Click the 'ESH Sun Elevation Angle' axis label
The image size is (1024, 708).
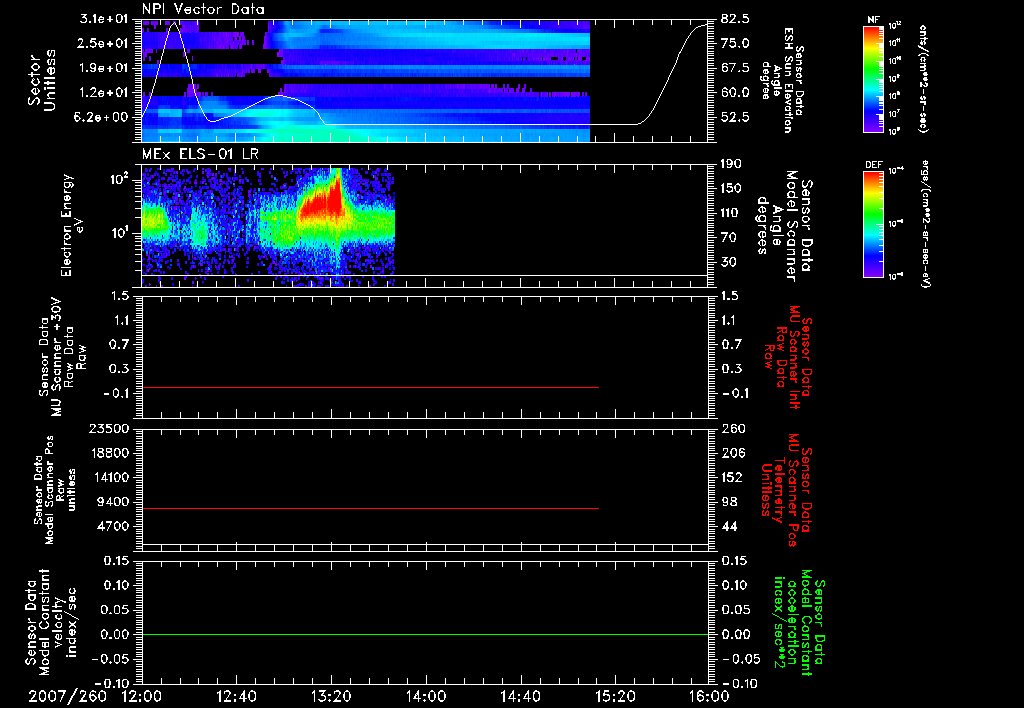pyautogui.click(x=782, y=80)
